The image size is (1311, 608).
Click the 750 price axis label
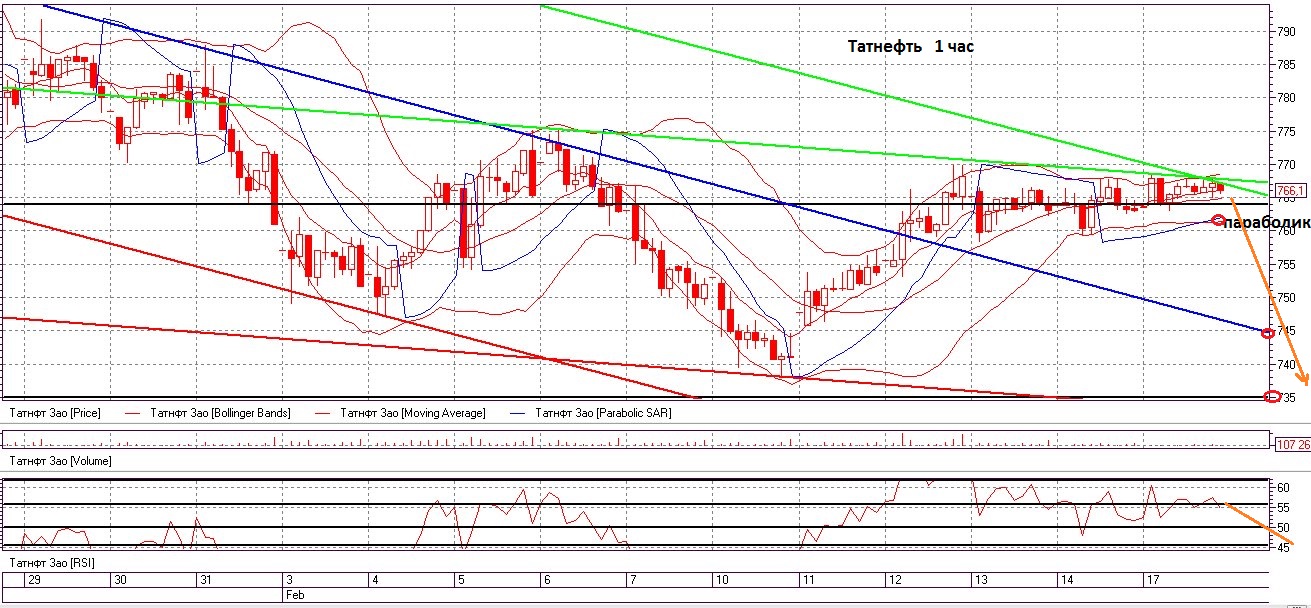click(x=1286, y=298)
